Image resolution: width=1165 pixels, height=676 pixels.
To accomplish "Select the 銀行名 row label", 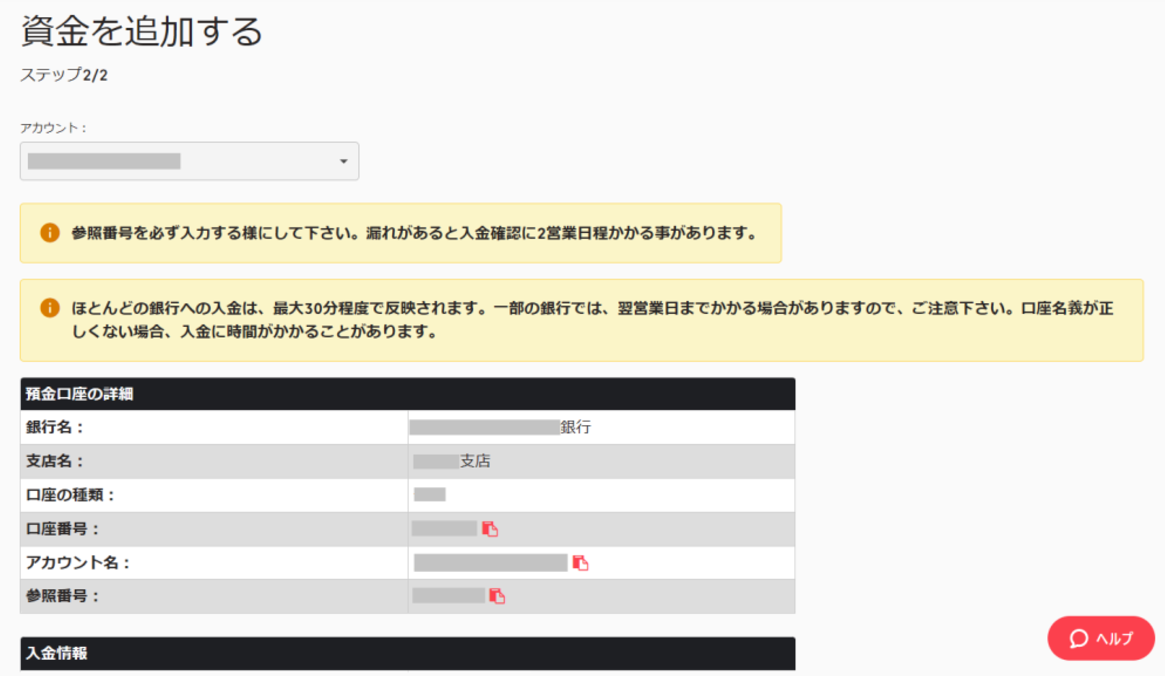I will click(x=55, y=428).
